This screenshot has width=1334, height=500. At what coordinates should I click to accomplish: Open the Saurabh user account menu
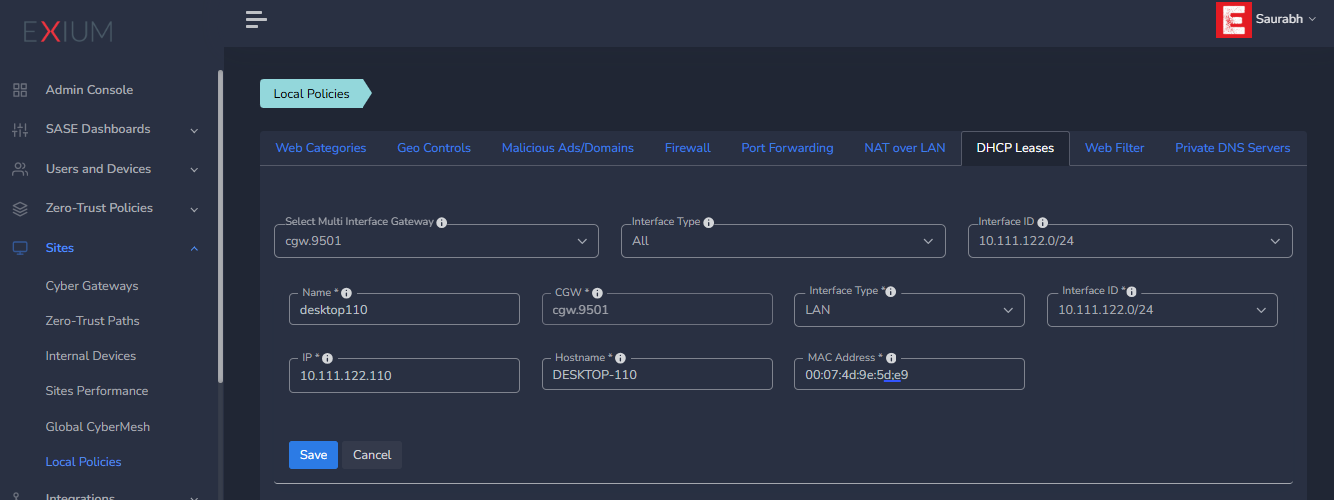tap(1284, 19)
